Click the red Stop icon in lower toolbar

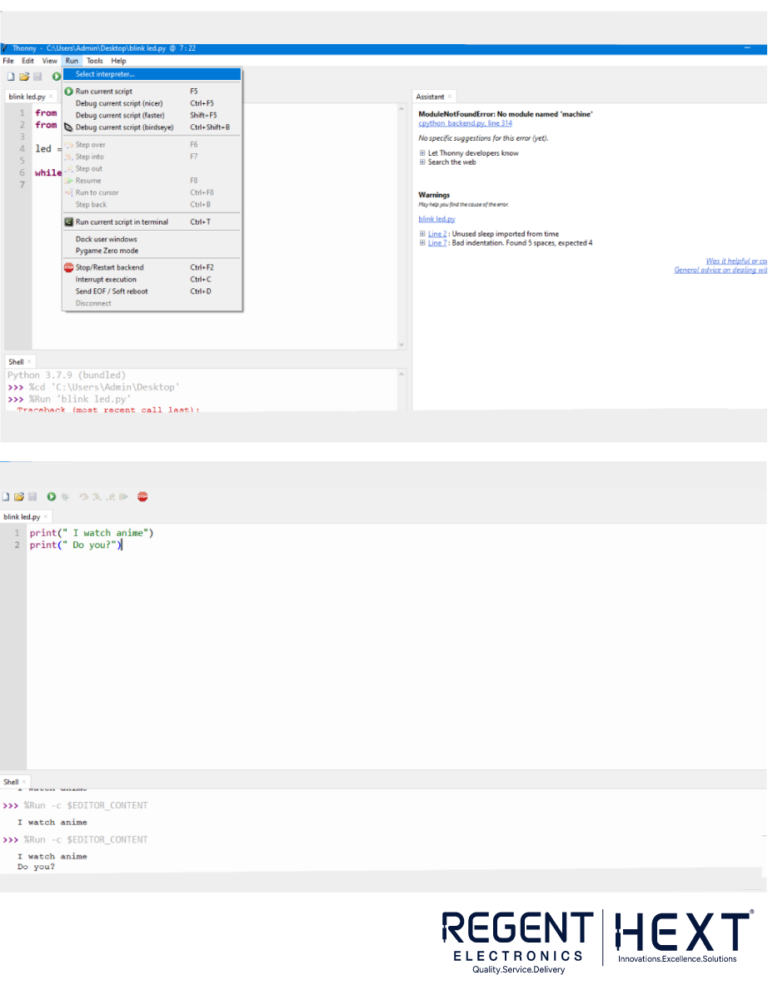tap(143, 496)
